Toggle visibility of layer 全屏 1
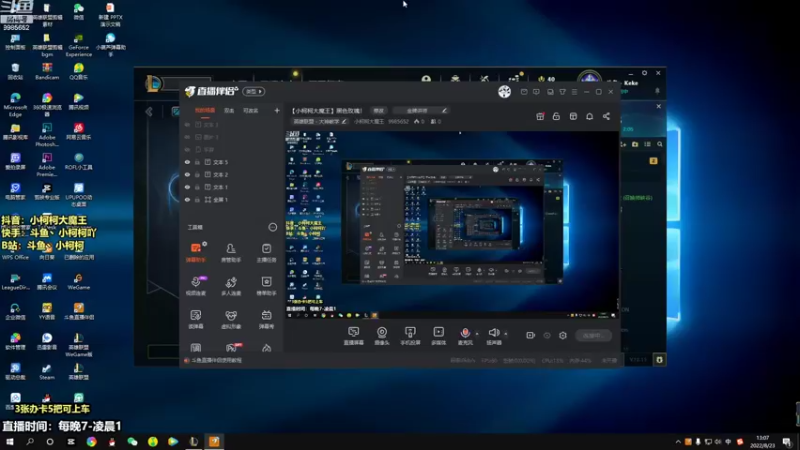 [x=187, y=200]
